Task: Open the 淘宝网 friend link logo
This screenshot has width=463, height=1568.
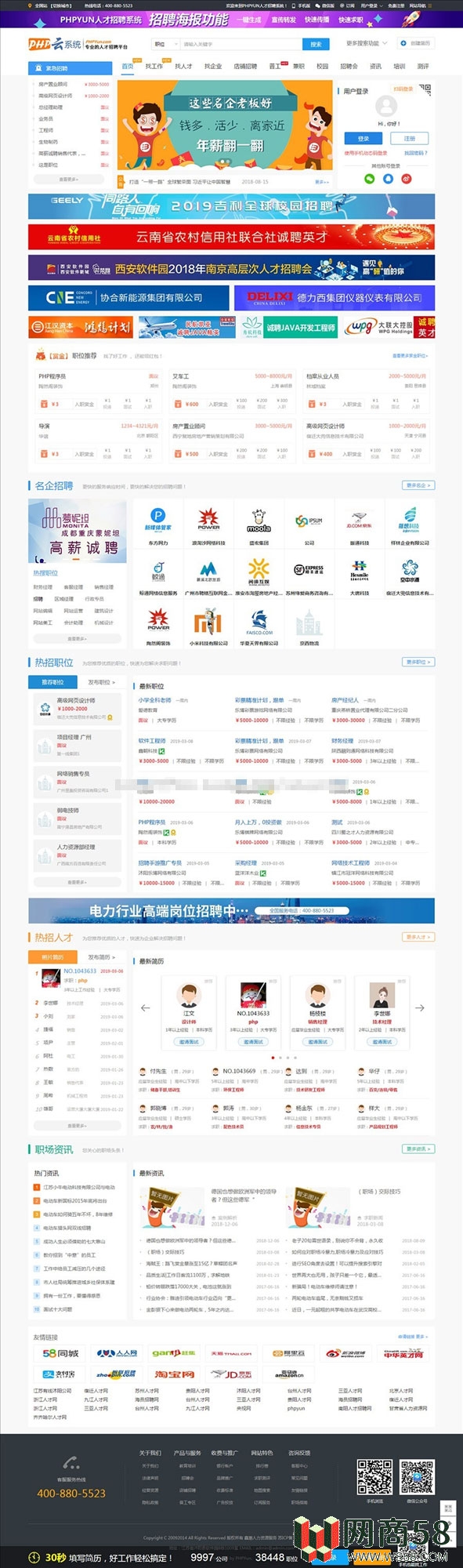Action: 173,1375
